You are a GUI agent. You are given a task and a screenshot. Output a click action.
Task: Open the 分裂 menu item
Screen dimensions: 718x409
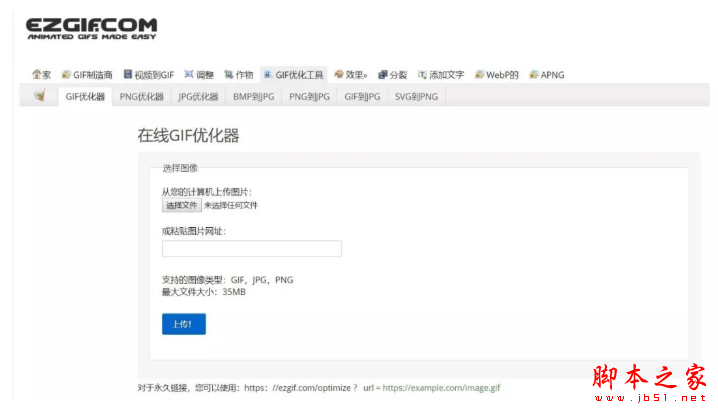(392, 75)
